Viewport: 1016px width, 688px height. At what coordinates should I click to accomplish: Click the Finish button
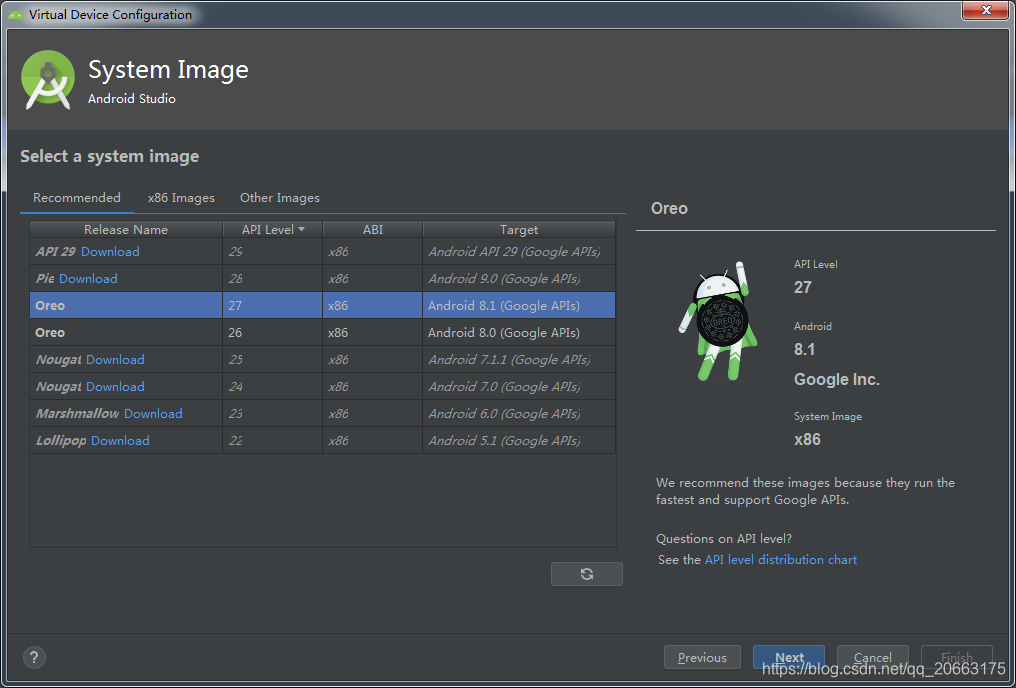pos(957,658)
